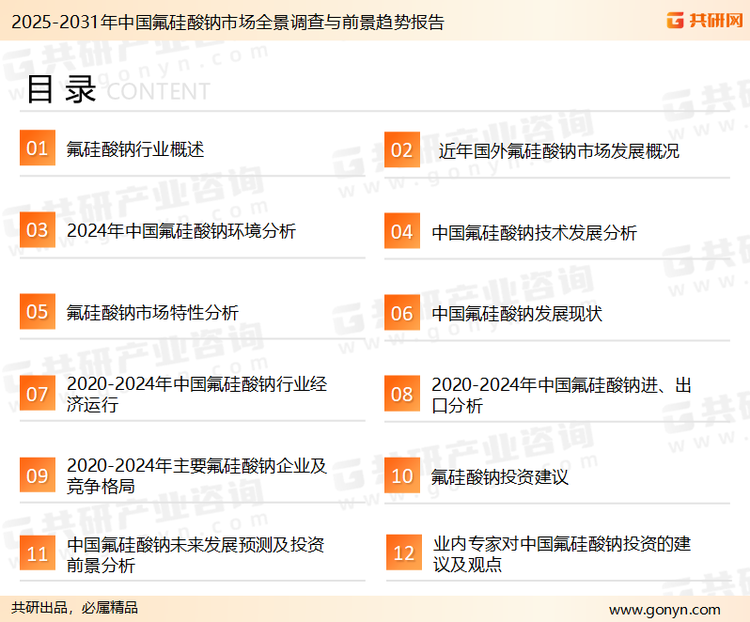The image size is (750, 622).
Task: Select the report title 2025-2031年中国氟硅酸钠市场全景调查与前景趋势报告
Action: (228, 22)
